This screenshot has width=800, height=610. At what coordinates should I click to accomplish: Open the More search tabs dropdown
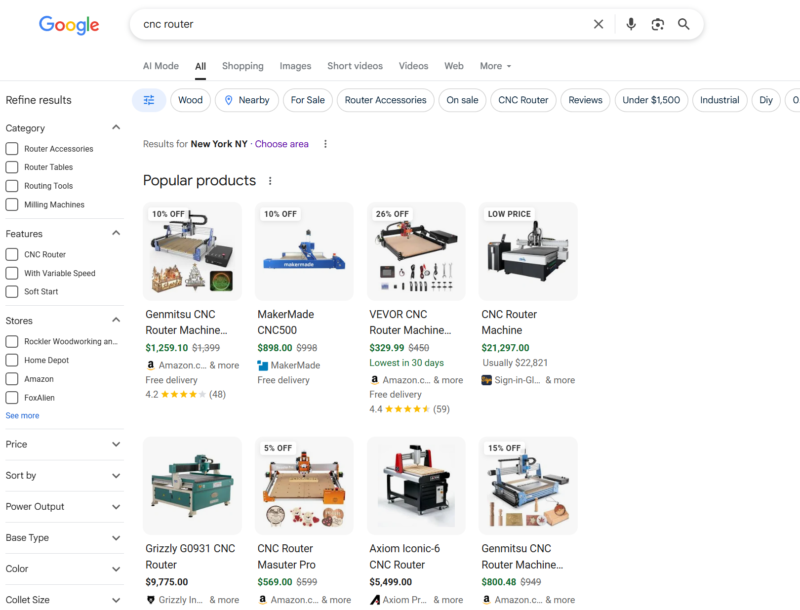coord(495,66)
